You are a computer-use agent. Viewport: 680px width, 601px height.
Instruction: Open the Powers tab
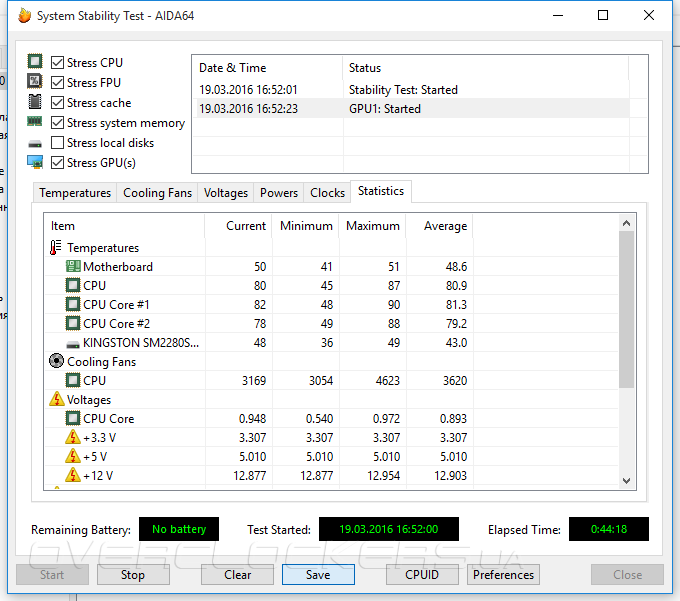click(279, 193)
